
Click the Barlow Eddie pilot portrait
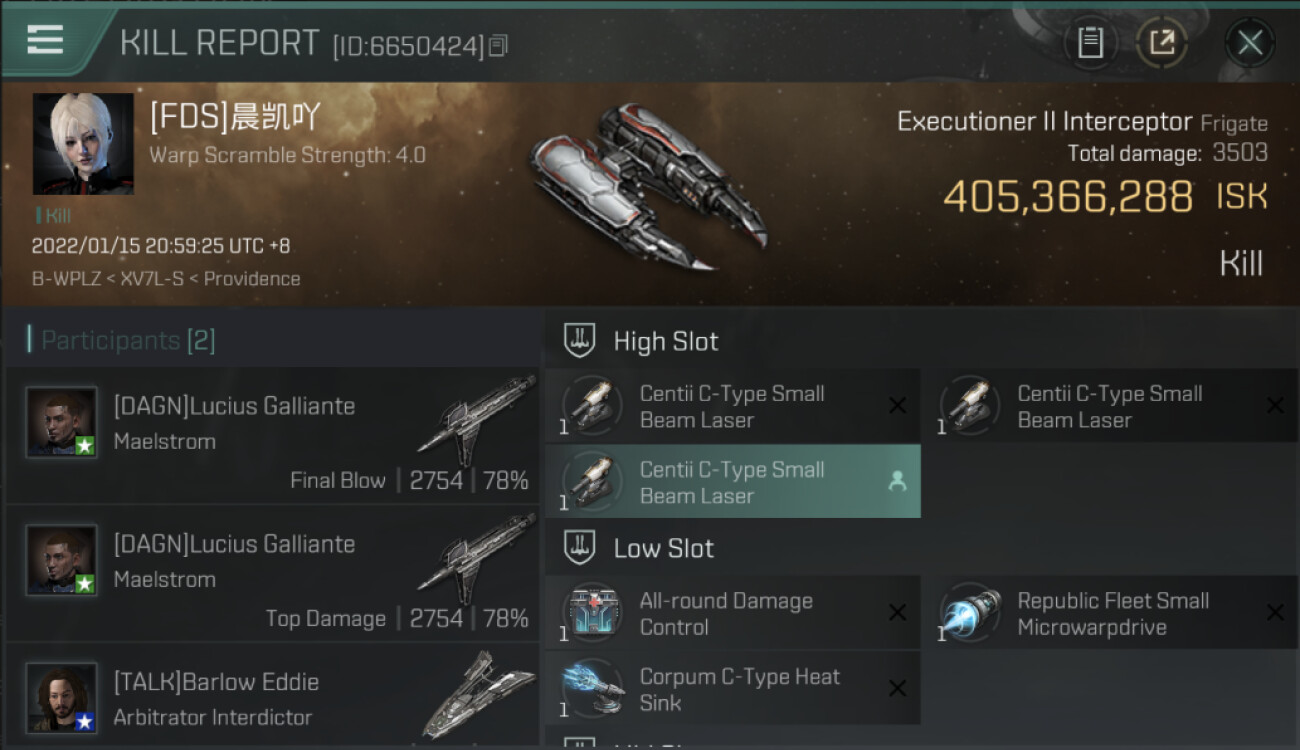coord(62,697)
